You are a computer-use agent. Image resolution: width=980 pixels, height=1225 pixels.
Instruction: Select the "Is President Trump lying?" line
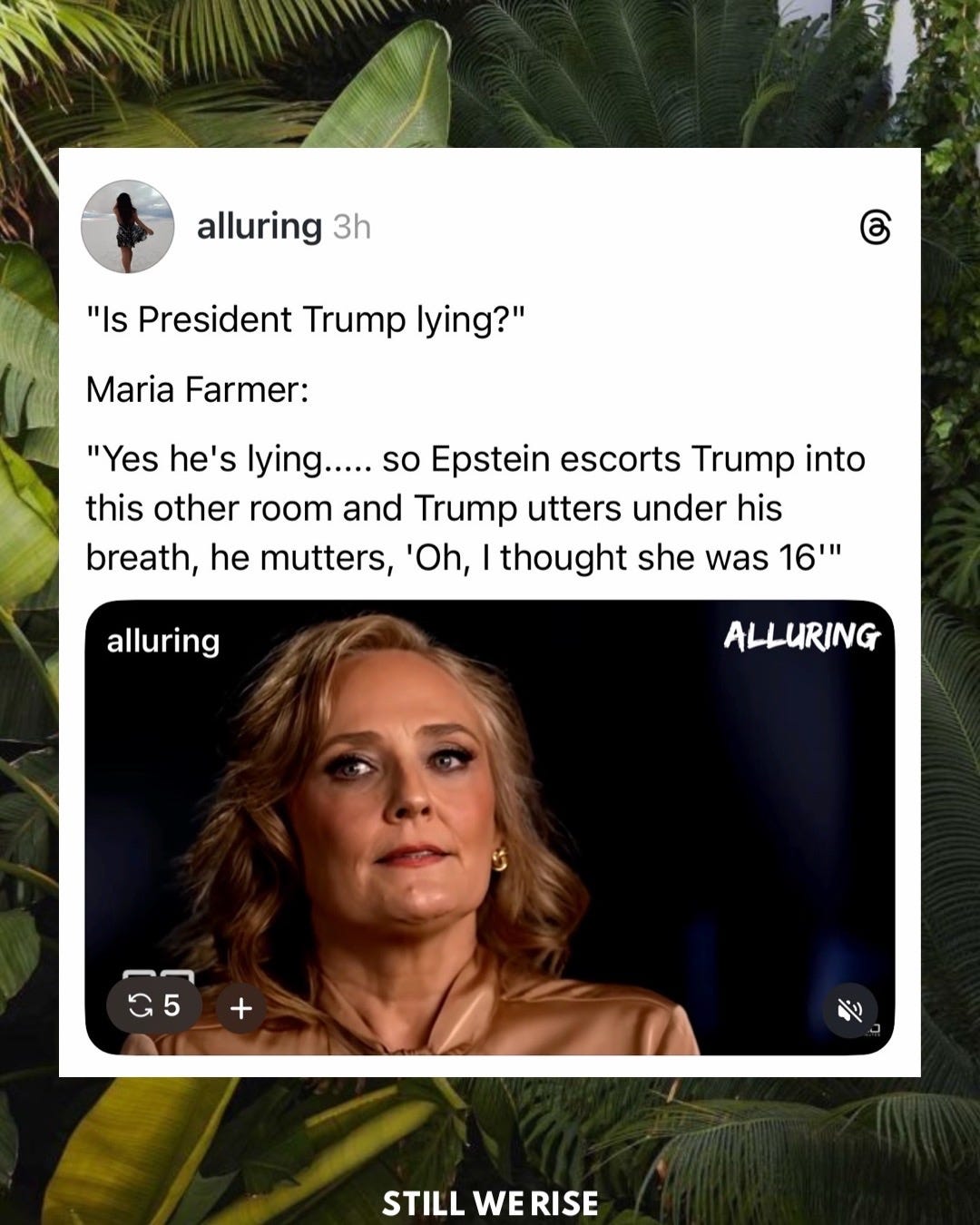(306, 319)
